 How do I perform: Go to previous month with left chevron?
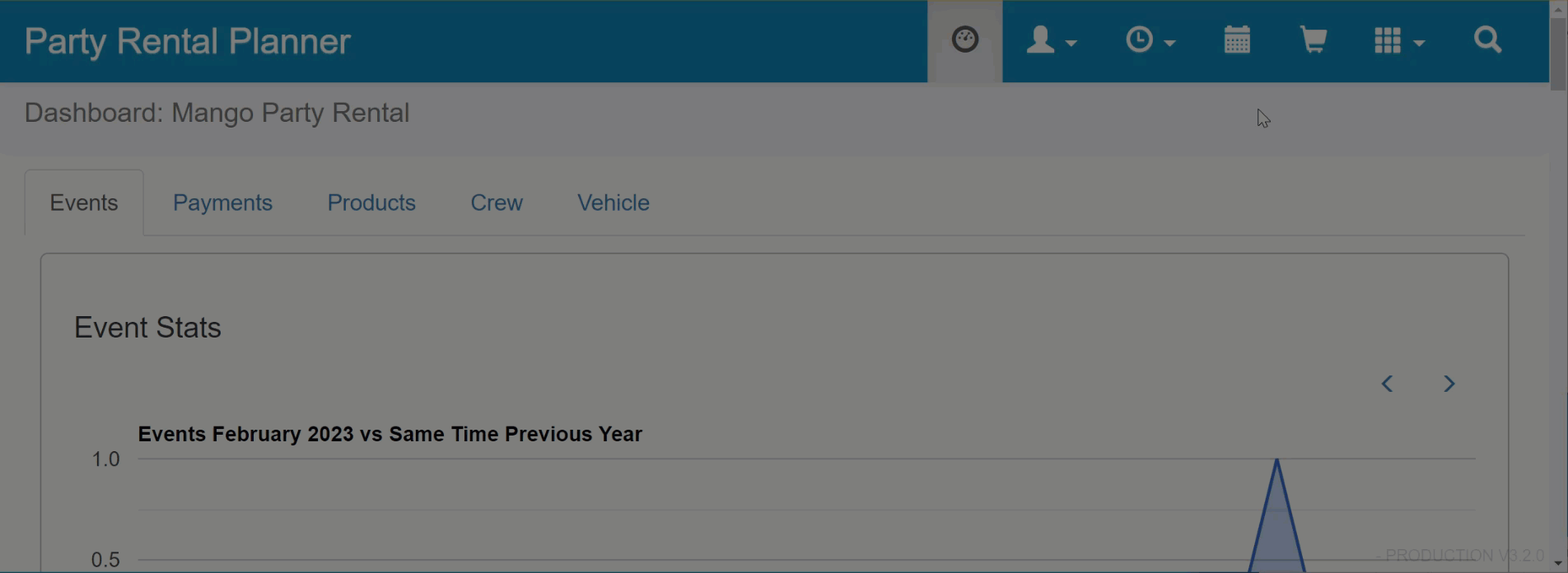tap(1387, 384)
